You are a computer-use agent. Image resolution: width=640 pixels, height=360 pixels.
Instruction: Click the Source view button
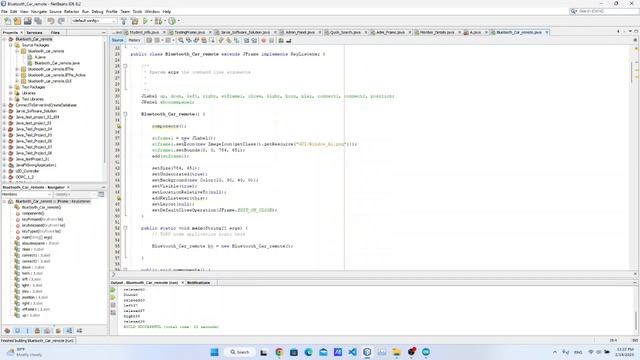pos(118,40)
